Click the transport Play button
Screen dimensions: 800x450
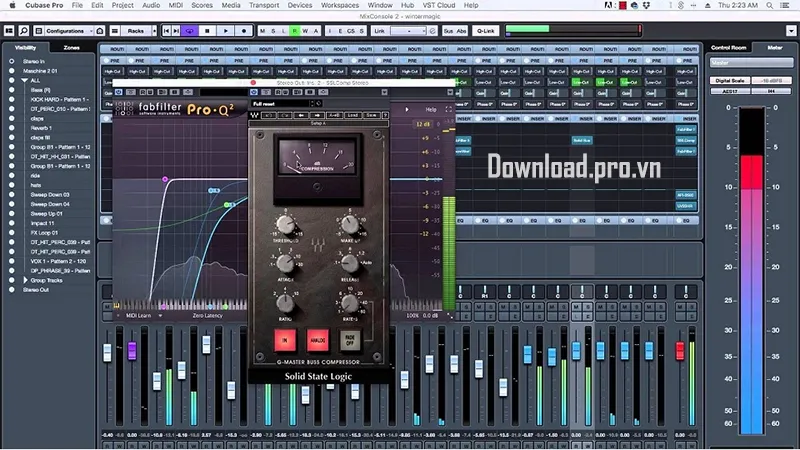pos(226,31)
